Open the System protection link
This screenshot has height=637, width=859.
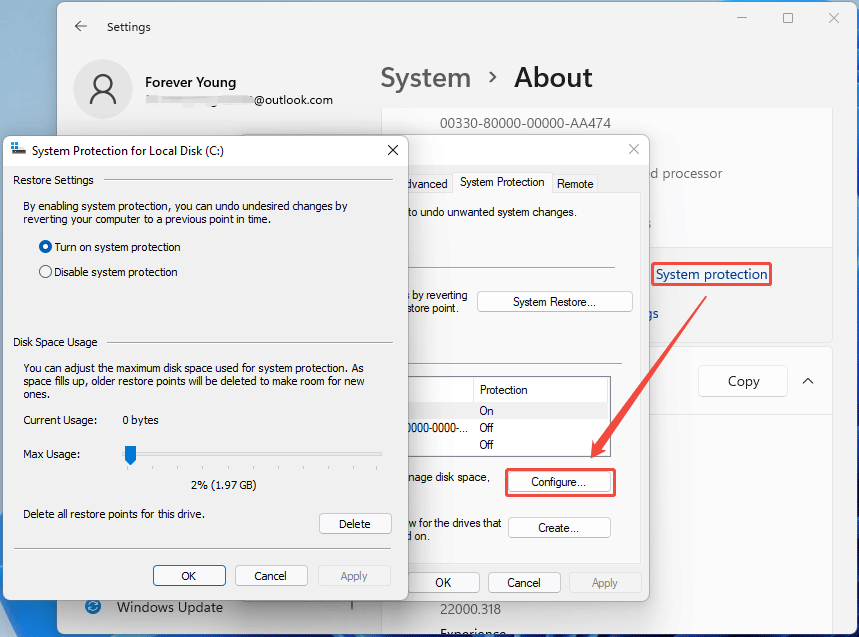(711, 274)
